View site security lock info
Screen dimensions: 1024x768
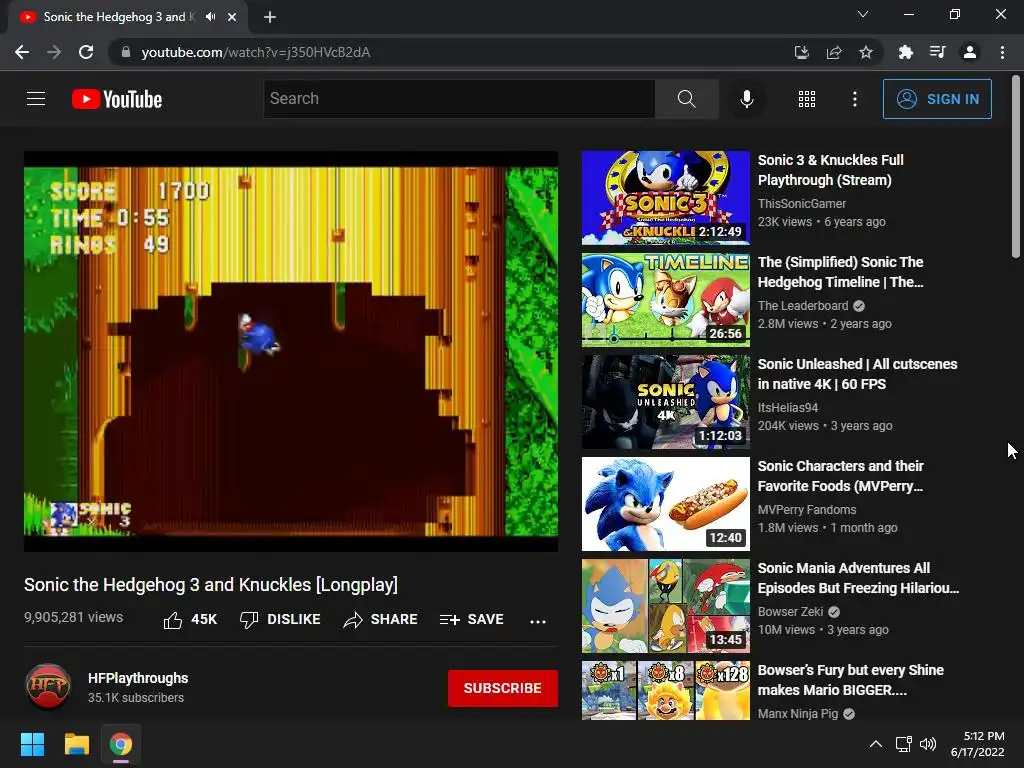coord(126,52)
